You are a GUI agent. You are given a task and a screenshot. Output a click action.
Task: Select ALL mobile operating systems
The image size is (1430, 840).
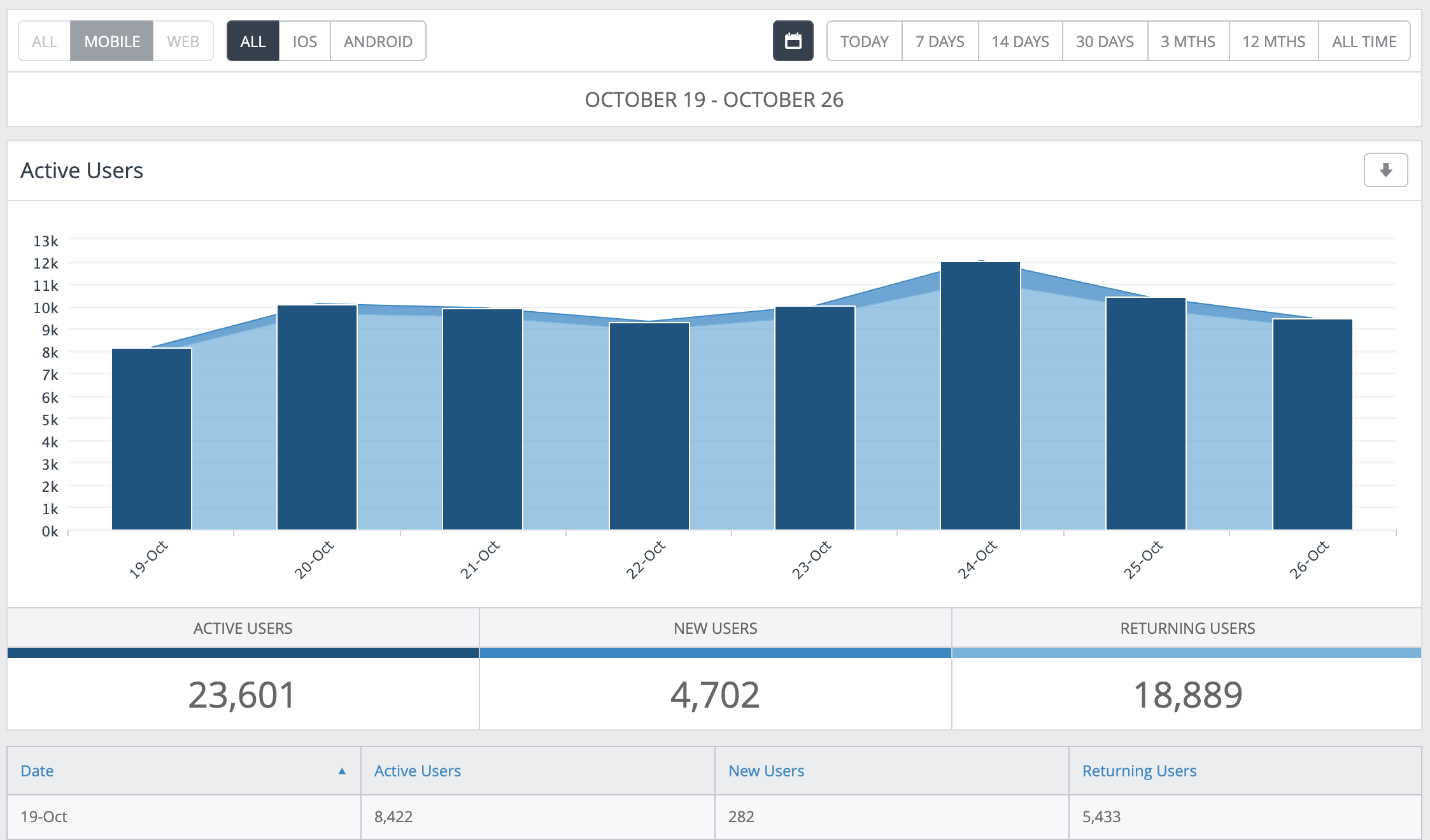pos(253,41)
